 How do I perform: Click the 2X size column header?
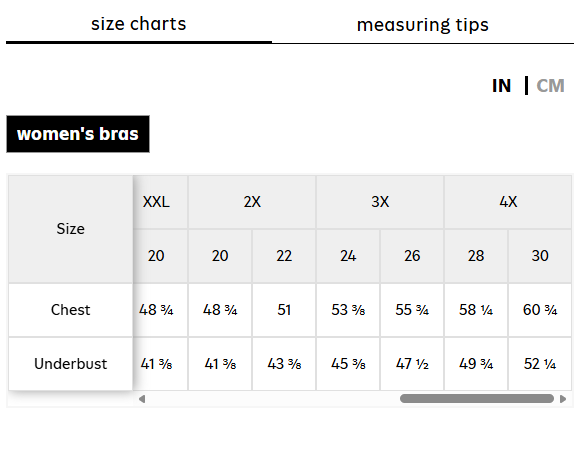coord(252,202)
